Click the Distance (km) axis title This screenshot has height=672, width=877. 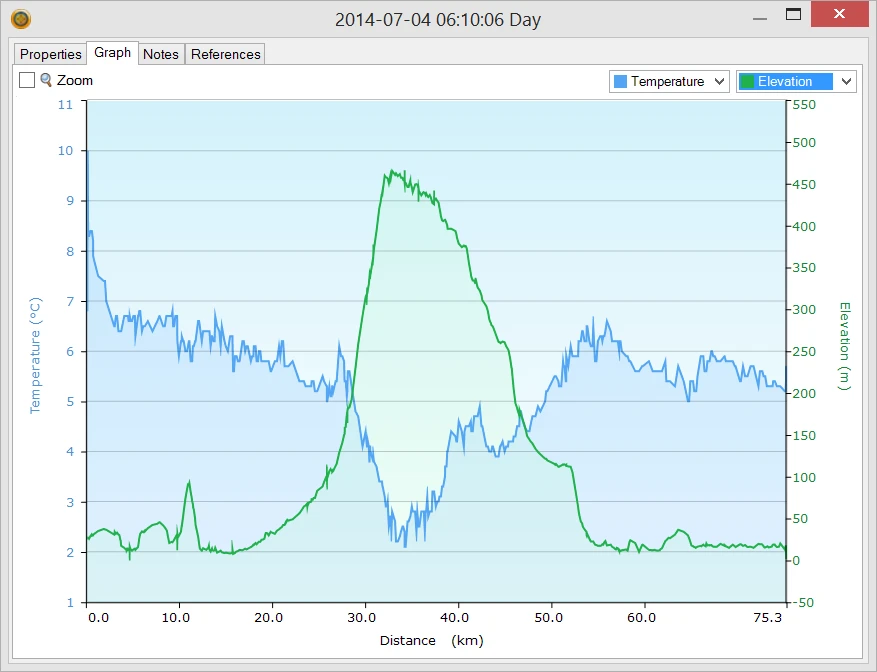pyautogui.click(x=431, y=640)
